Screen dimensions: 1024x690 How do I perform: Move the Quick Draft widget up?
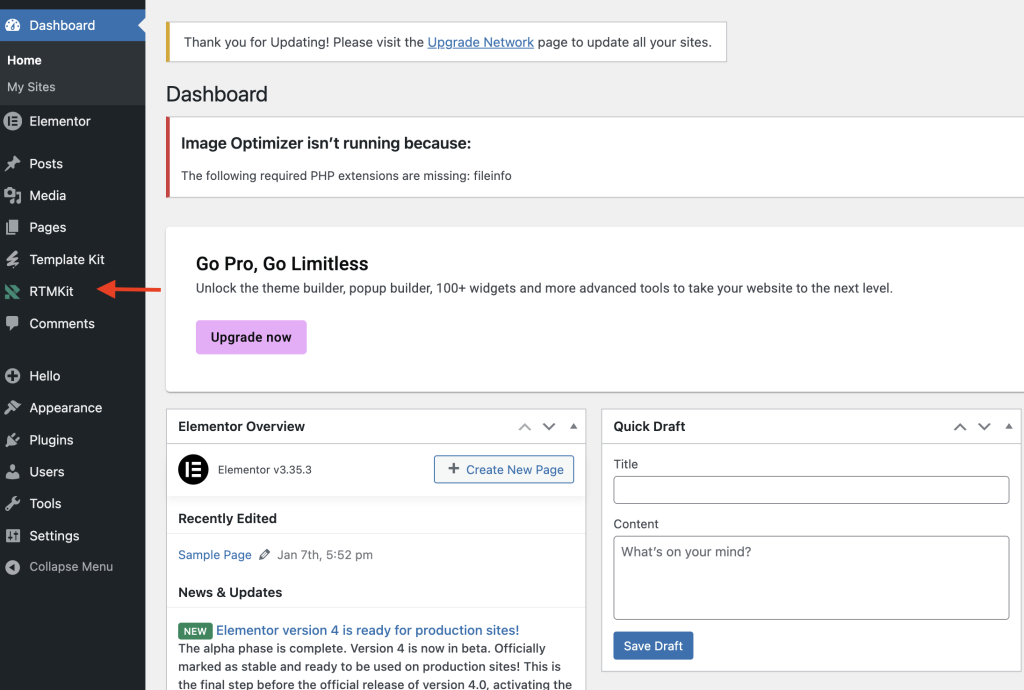tap(960, 427)
